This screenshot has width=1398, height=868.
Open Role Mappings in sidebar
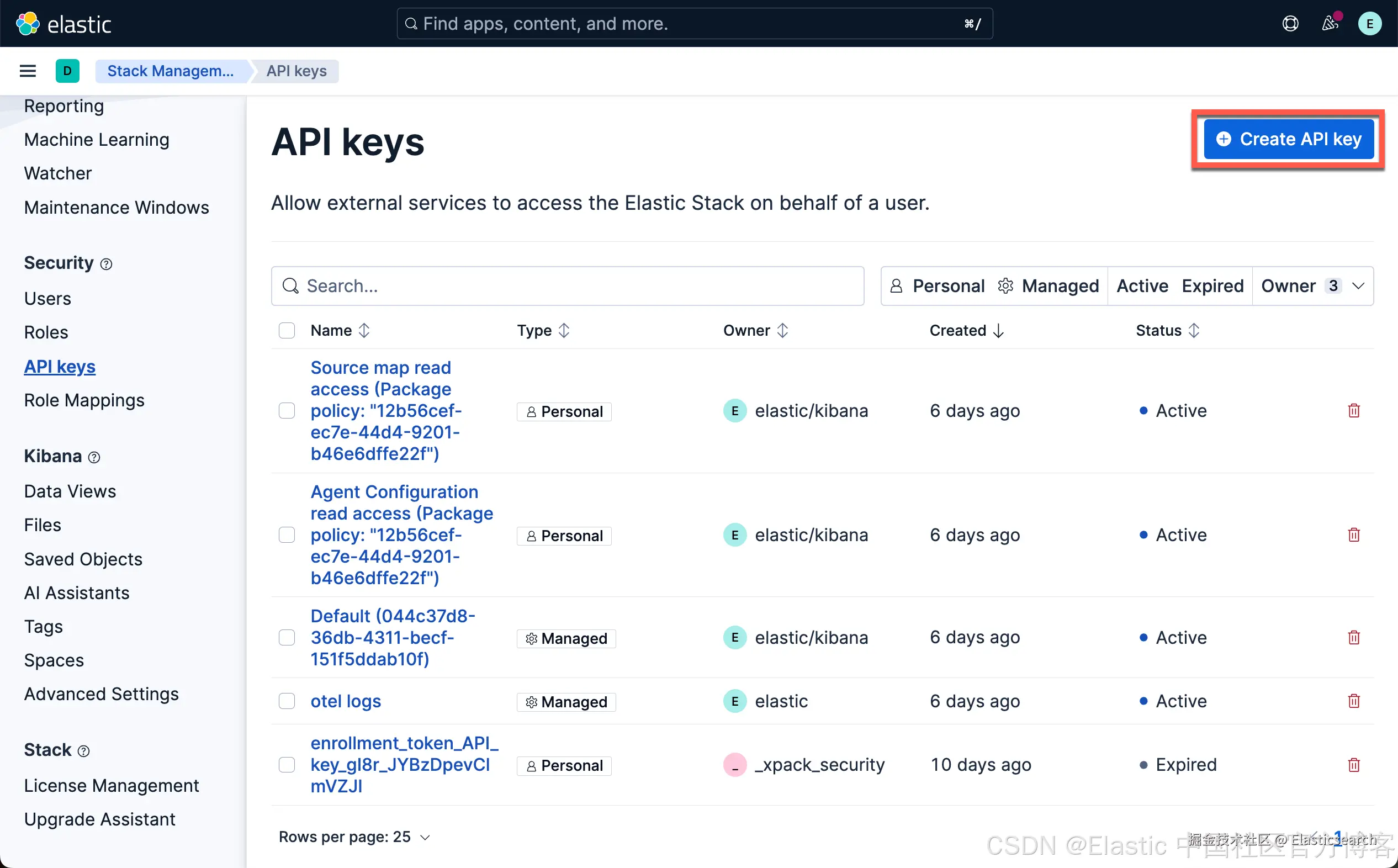tap(84, 400)
